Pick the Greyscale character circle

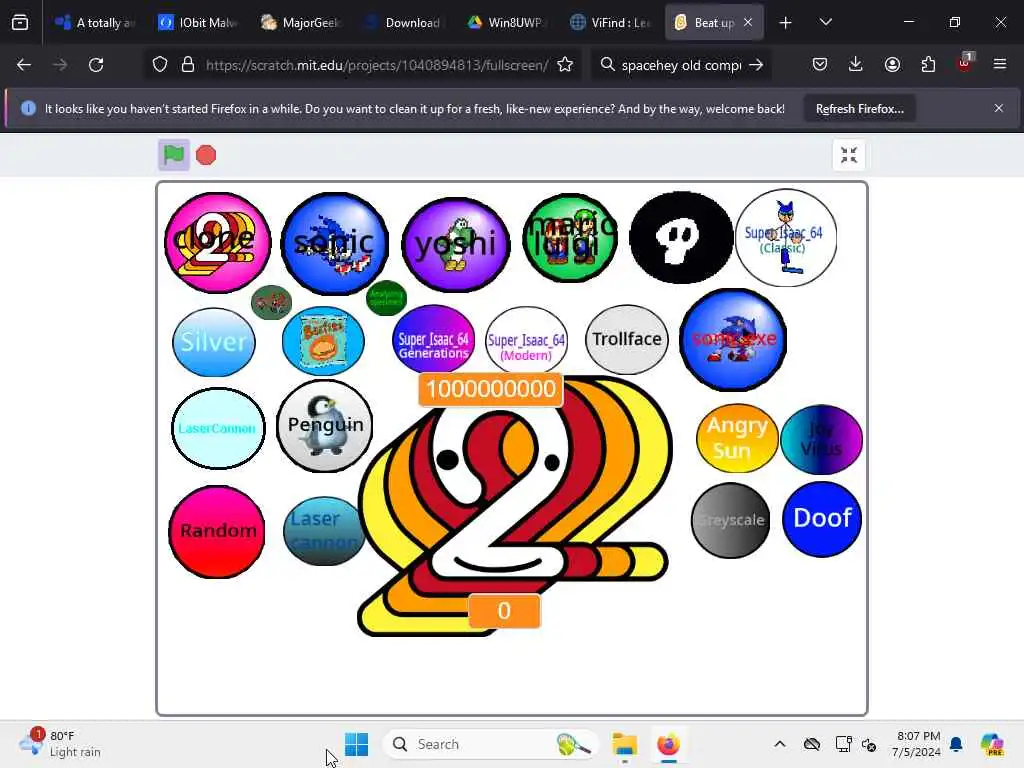731,520
